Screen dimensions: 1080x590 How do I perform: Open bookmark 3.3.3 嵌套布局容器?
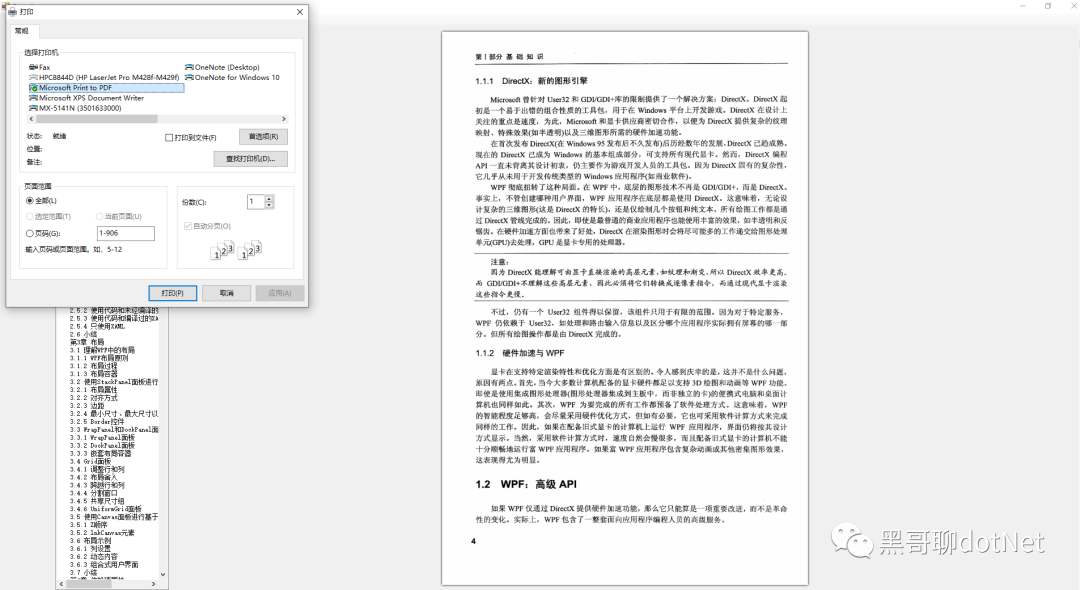(x=101, y=453)
